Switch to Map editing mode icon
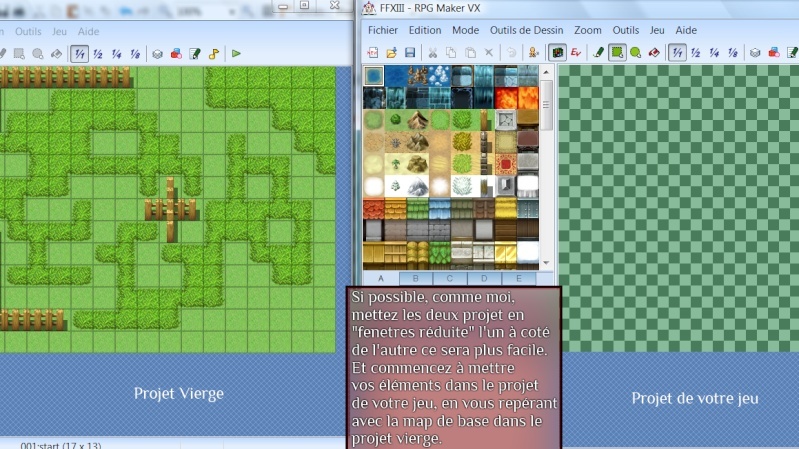 pos(557,53)
